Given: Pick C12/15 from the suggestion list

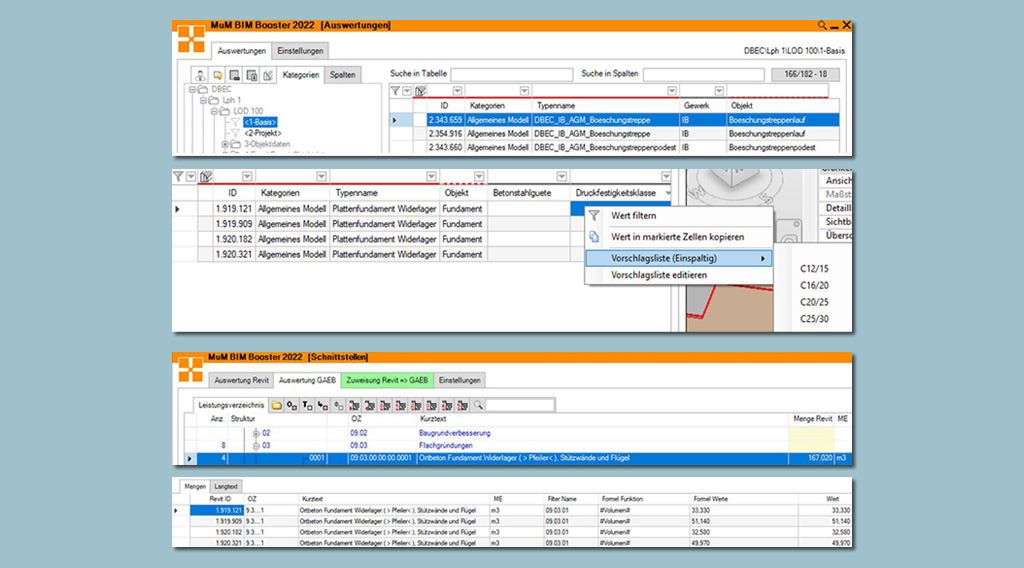Looking at the screenshot, I should point(814,268).
